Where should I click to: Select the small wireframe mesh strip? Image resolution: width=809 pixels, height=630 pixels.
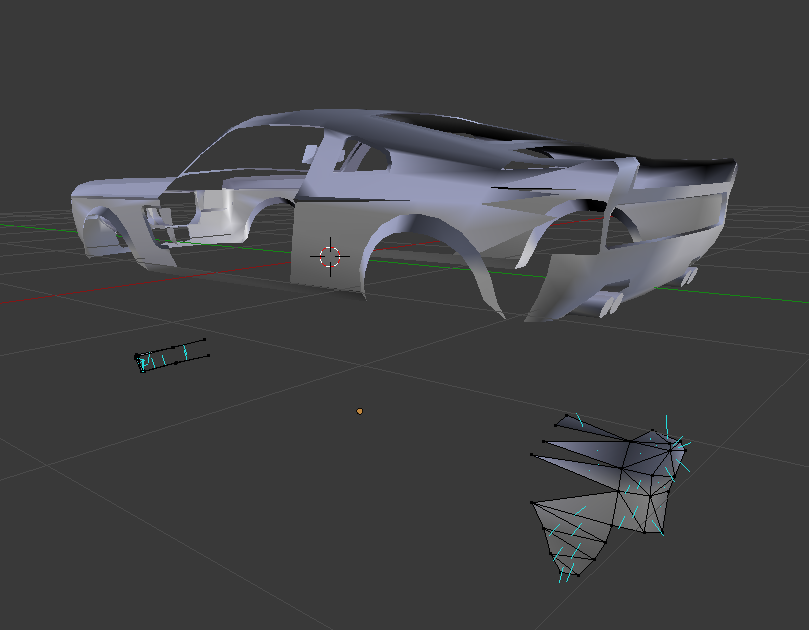coord(172,356)
